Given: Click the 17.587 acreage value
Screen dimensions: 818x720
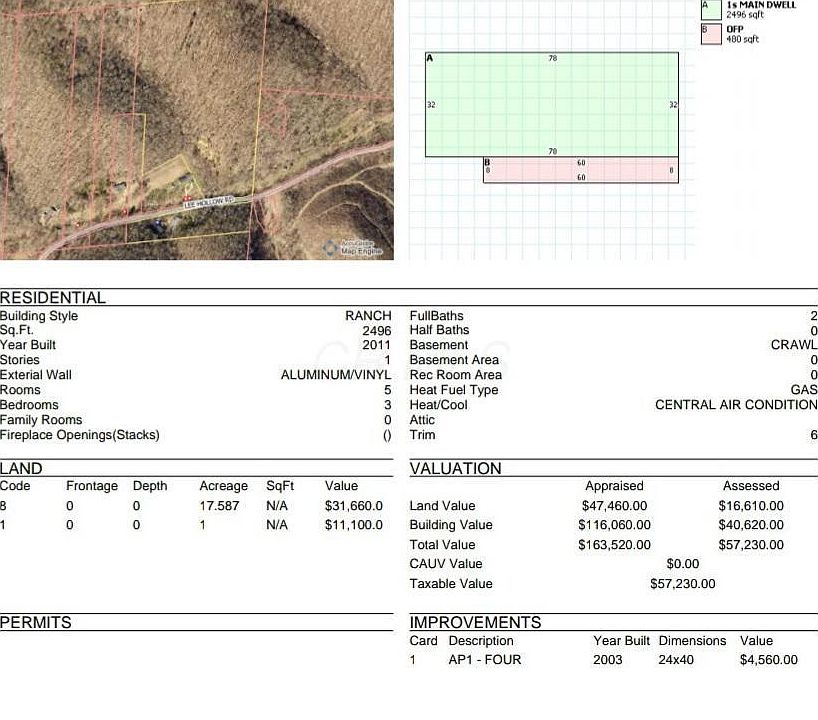Looking at the screenshot, I should click(219, 506).
